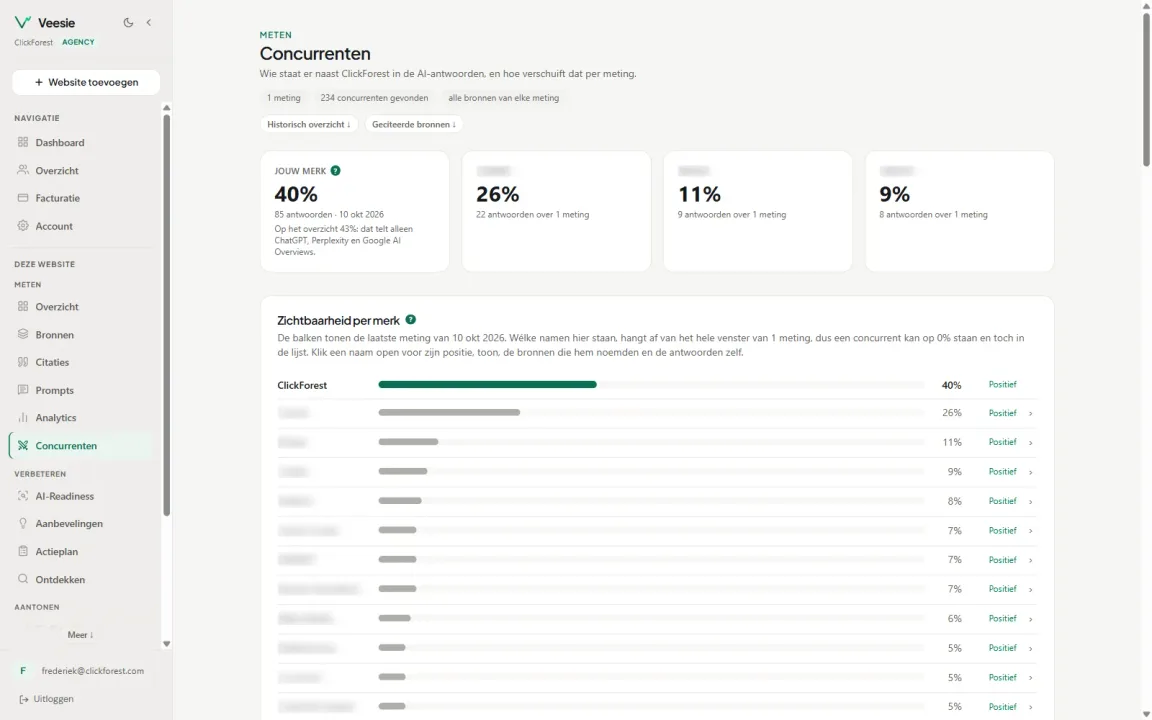Expand the 11% competitor row chevron
1152x720 pixels.
point(1031,442)
